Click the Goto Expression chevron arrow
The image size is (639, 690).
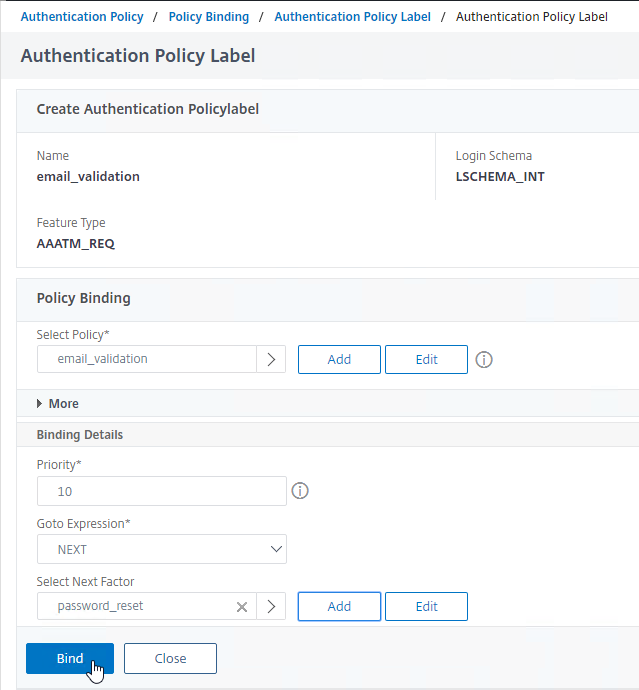(x=276, y=549)
